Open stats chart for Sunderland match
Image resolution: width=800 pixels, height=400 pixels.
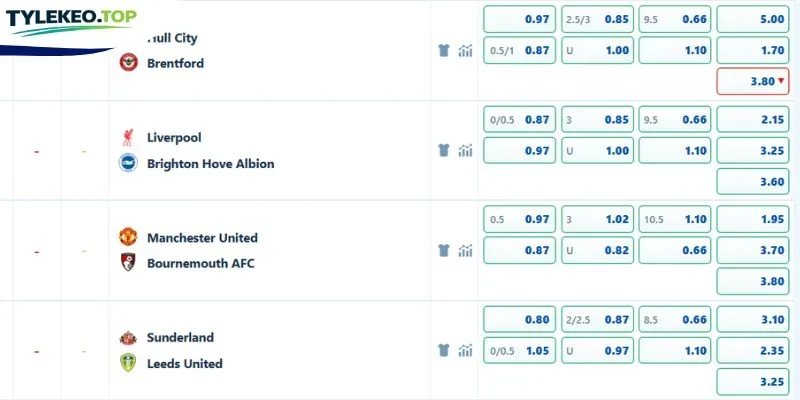tap(465, 351)
